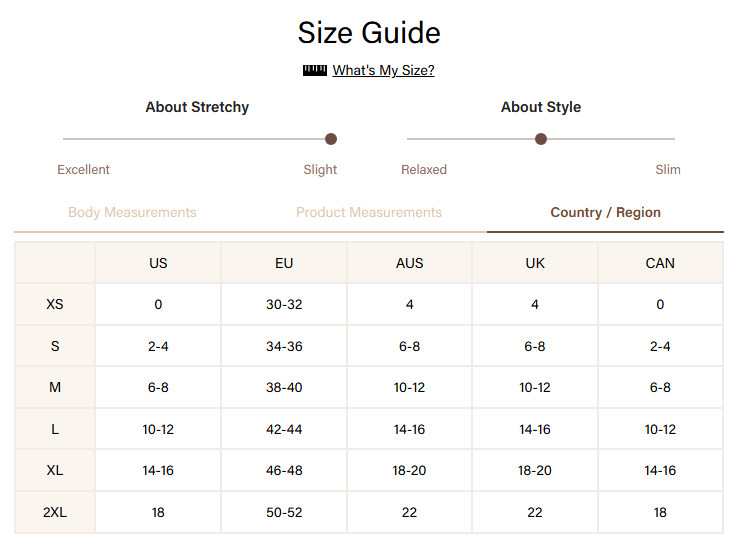Click the Excellent label under About Stretchy
The height and width of the screenshot is (553, 737).
(83, 170)
